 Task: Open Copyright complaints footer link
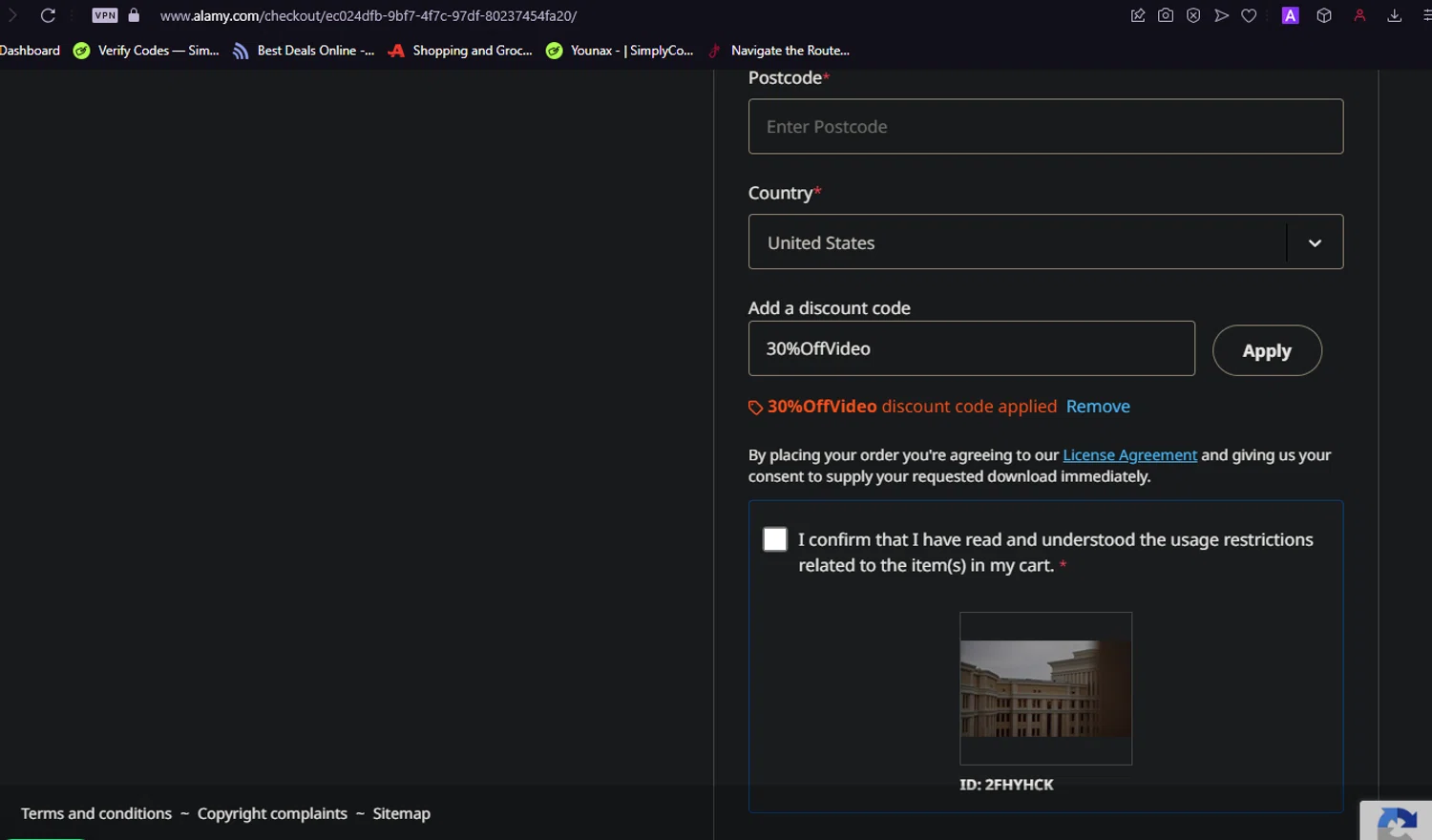click(272, 813)
